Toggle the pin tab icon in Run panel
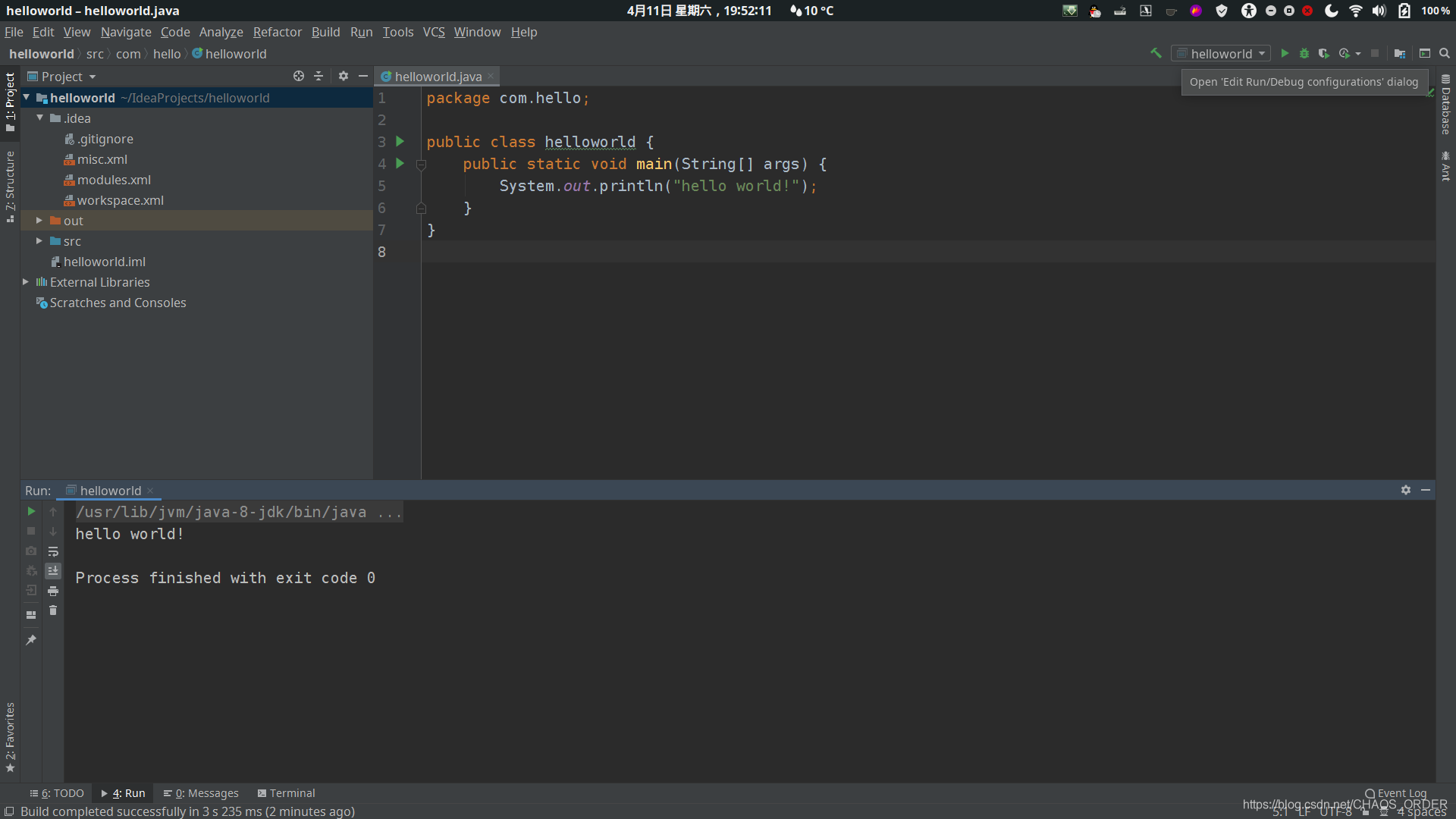Image resolution: width=1456 pixels, height=819 pixels. coord(31,640)
